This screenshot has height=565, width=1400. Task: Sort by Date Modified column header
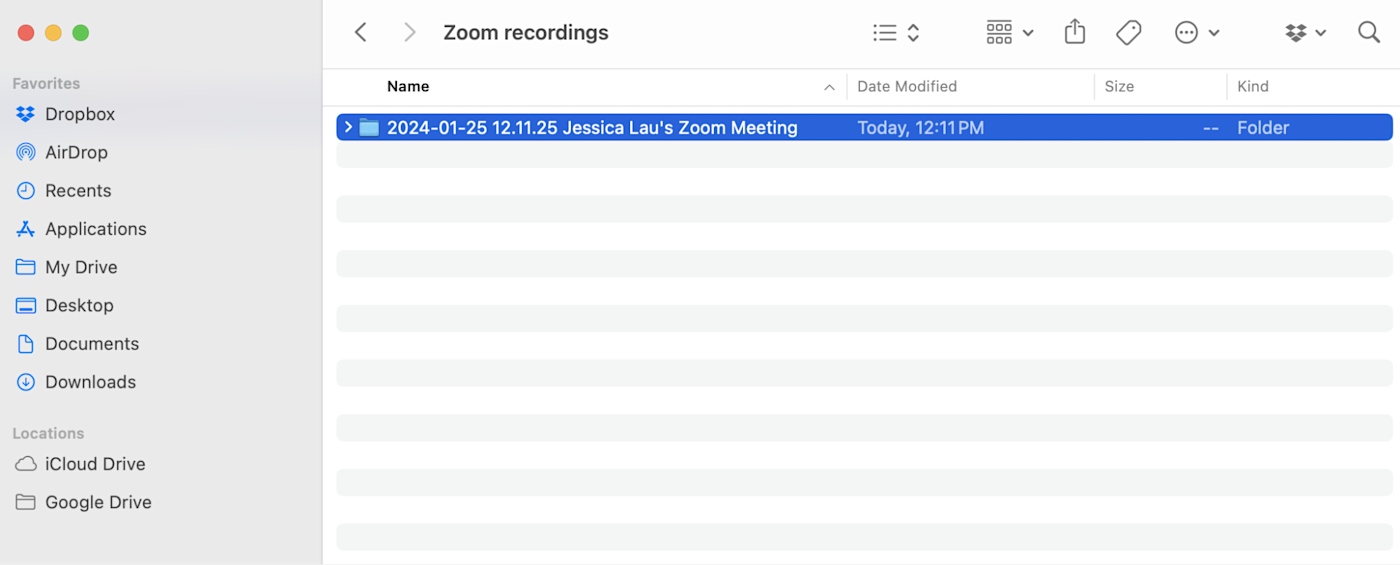point(907,86)
